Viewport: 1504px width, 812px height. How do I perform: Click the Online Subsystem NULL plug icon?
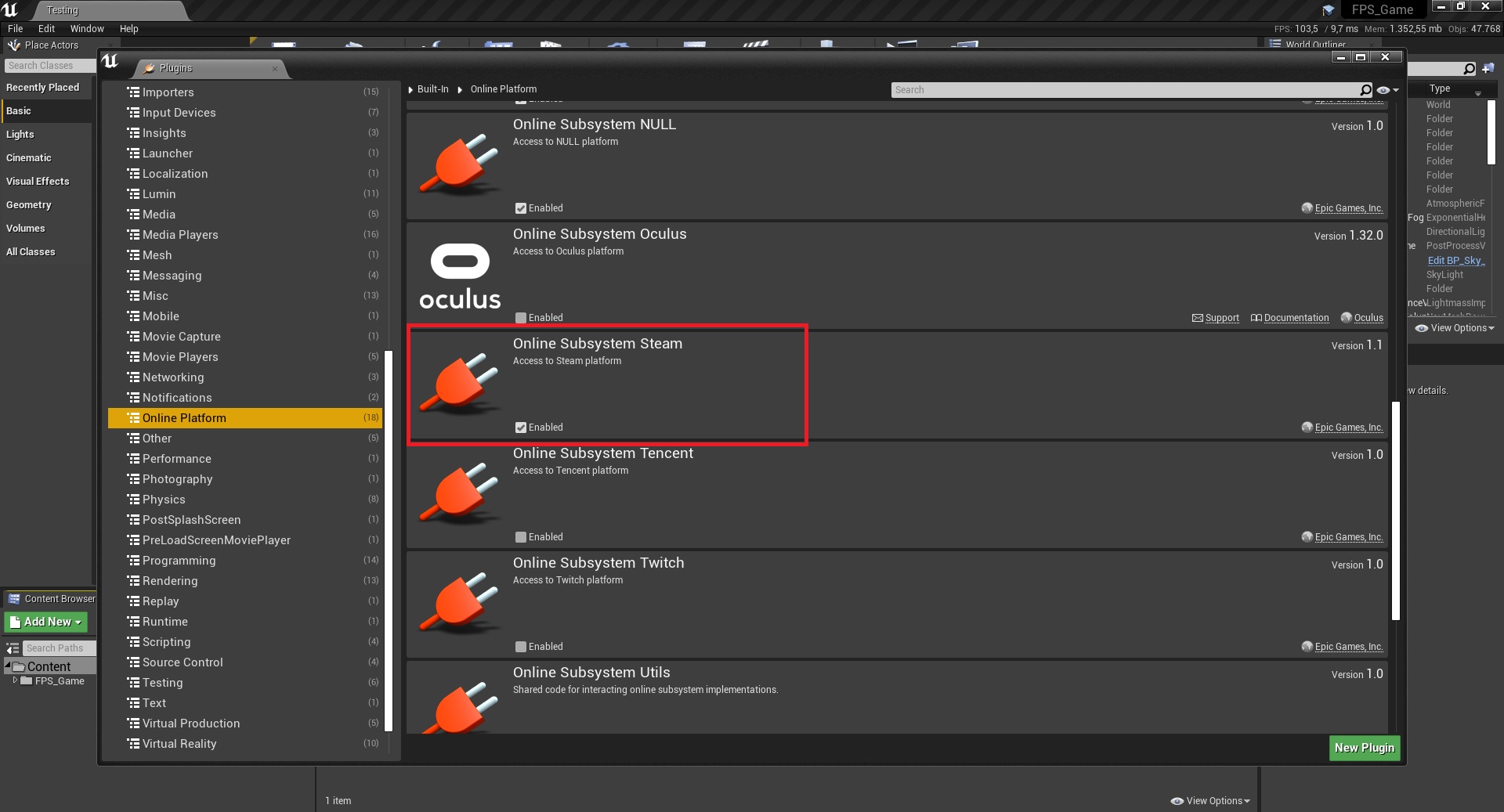[x=460, y=164]
